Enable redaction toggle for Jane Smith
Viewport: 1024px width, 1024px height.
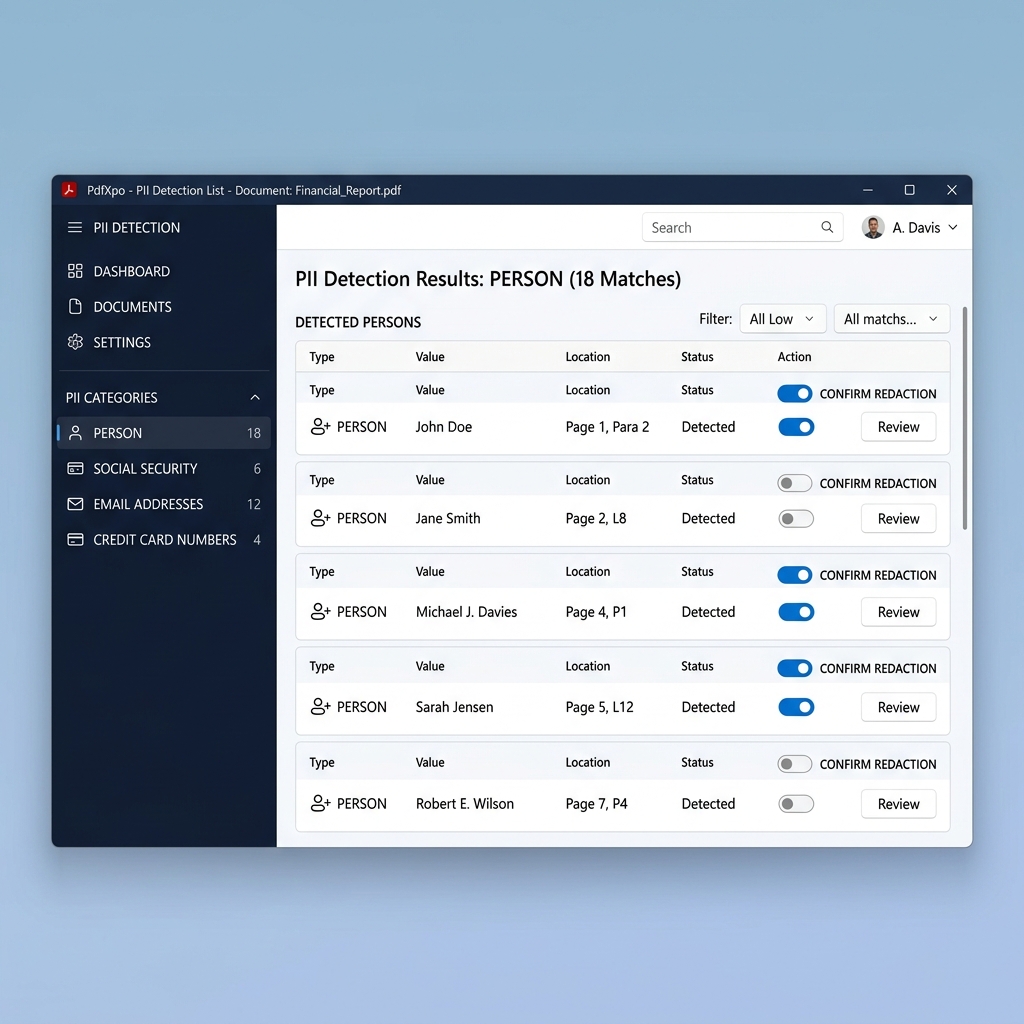[x=795, y=518]
